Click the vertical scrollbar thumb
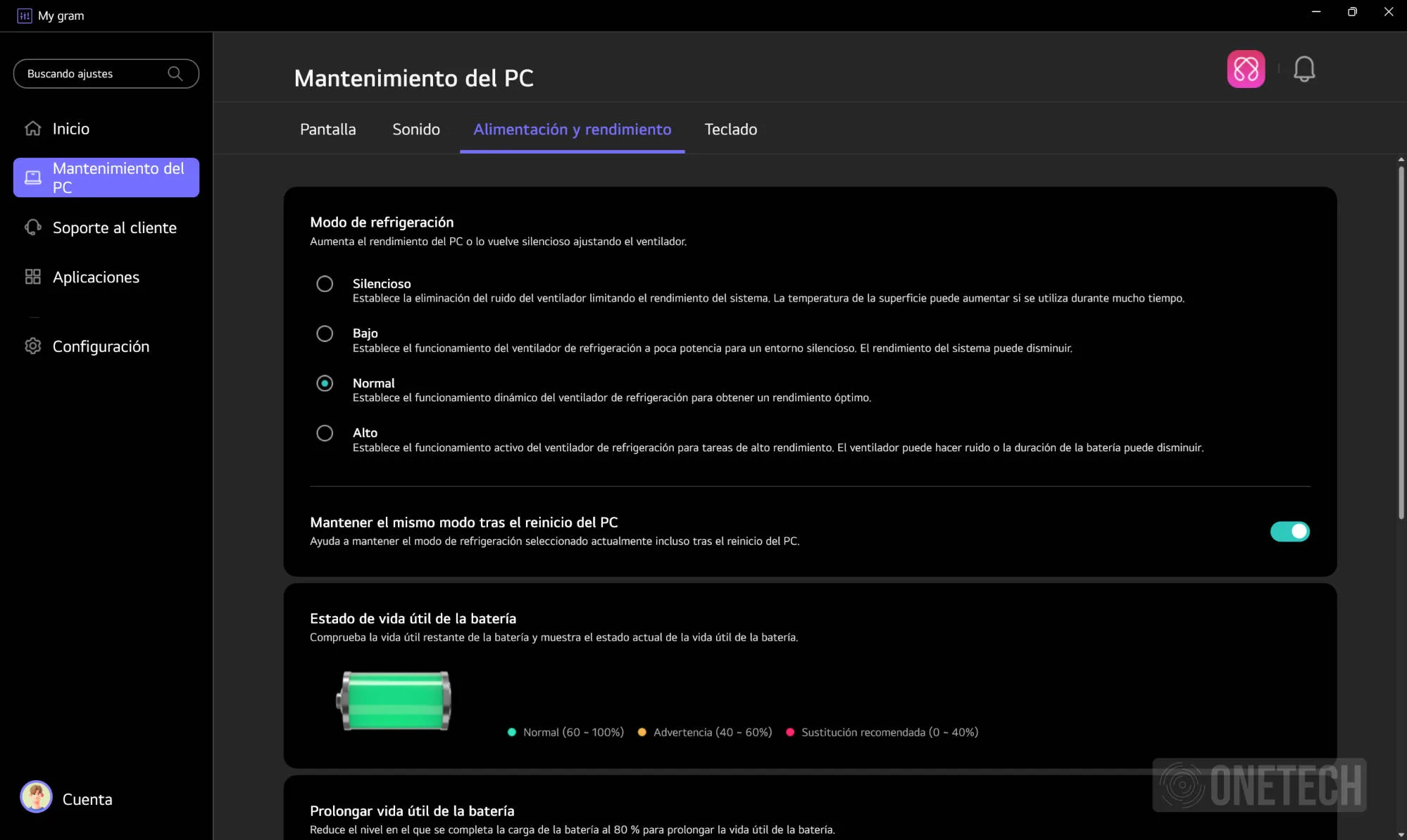1407x840 pixels. 1401,342
